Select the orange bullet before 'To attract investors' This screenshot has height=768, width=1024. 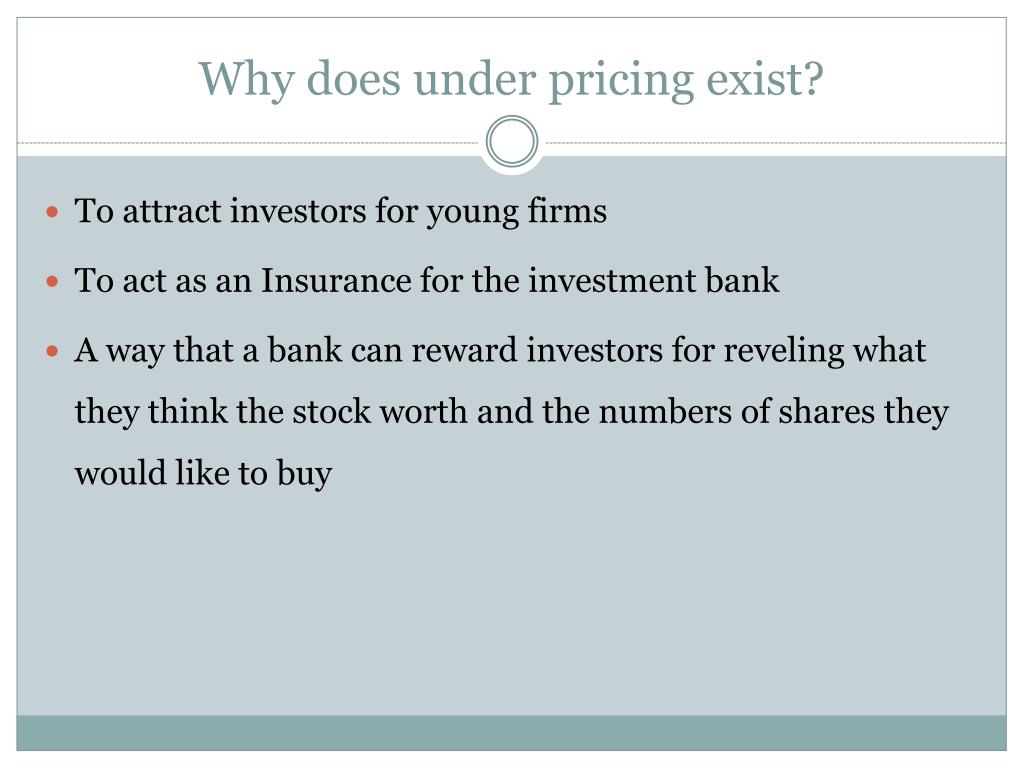(x=53, y=212)
